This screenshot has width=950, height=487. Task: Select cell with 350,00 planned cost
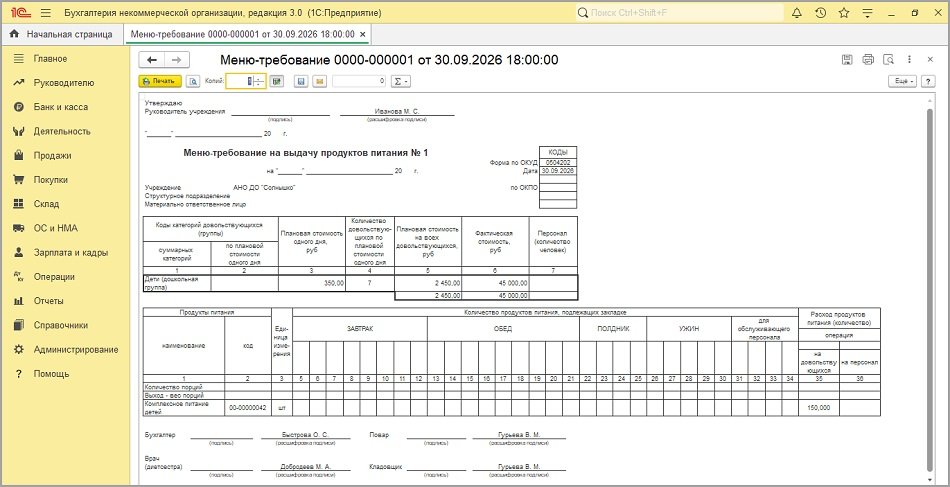click(312, 283)
